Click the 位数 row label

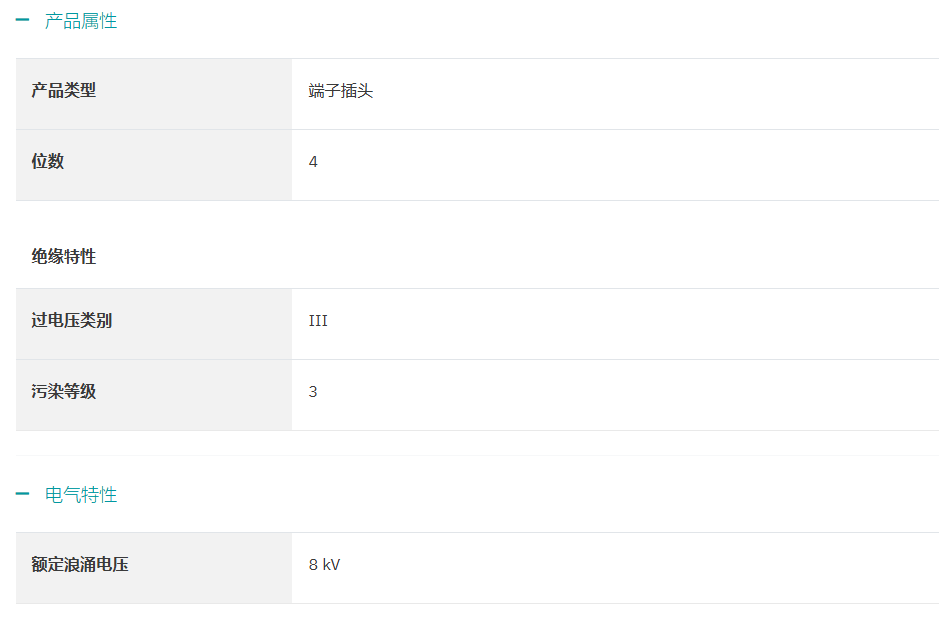coord(48,161)
